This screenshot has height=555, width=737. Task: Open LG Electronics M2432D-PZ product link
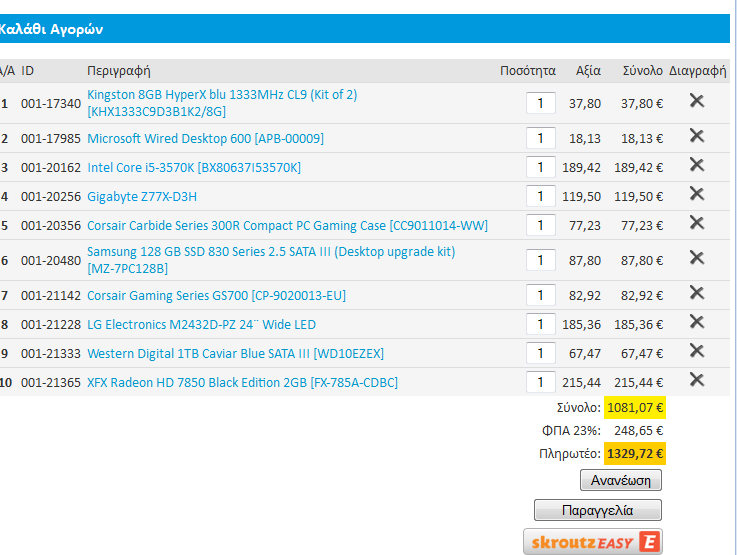pos(201,325)
